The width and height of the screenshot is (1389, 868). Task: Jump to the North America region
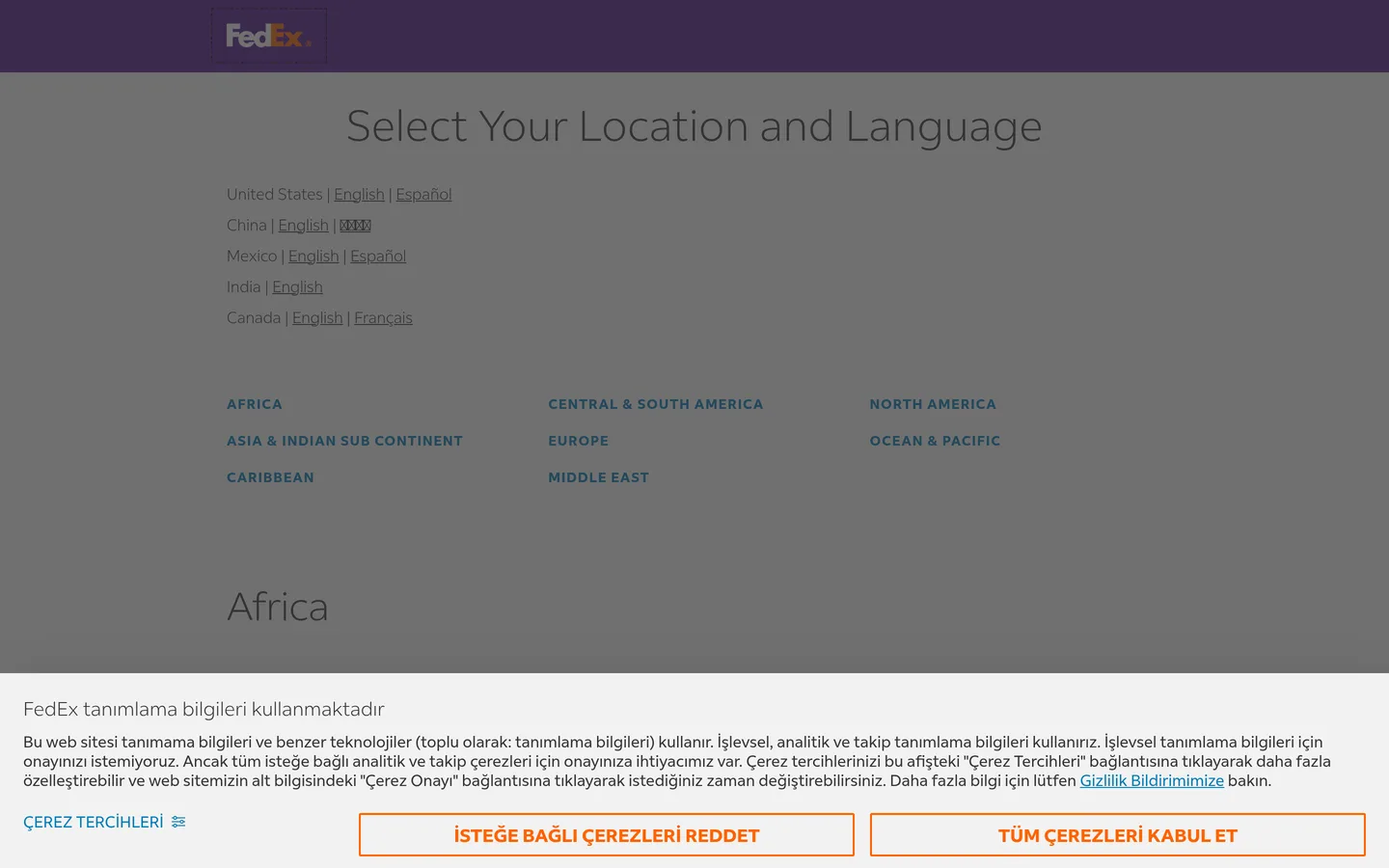[933, 404]
